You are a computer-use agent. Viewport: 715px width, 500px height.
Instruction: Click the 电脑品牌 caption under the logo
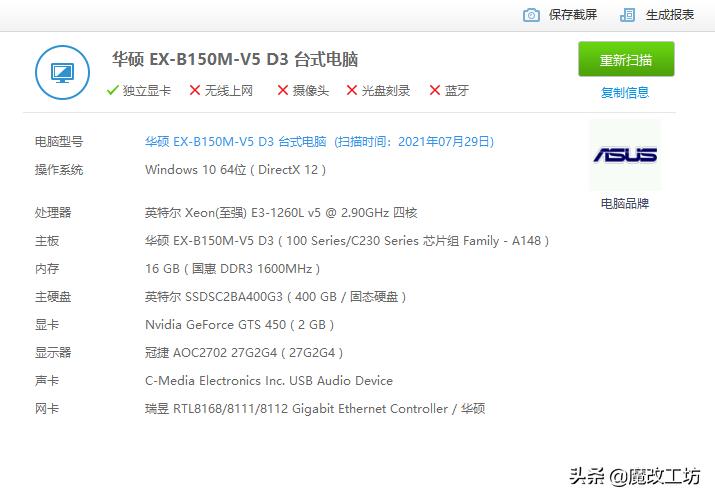pos(625,204)
